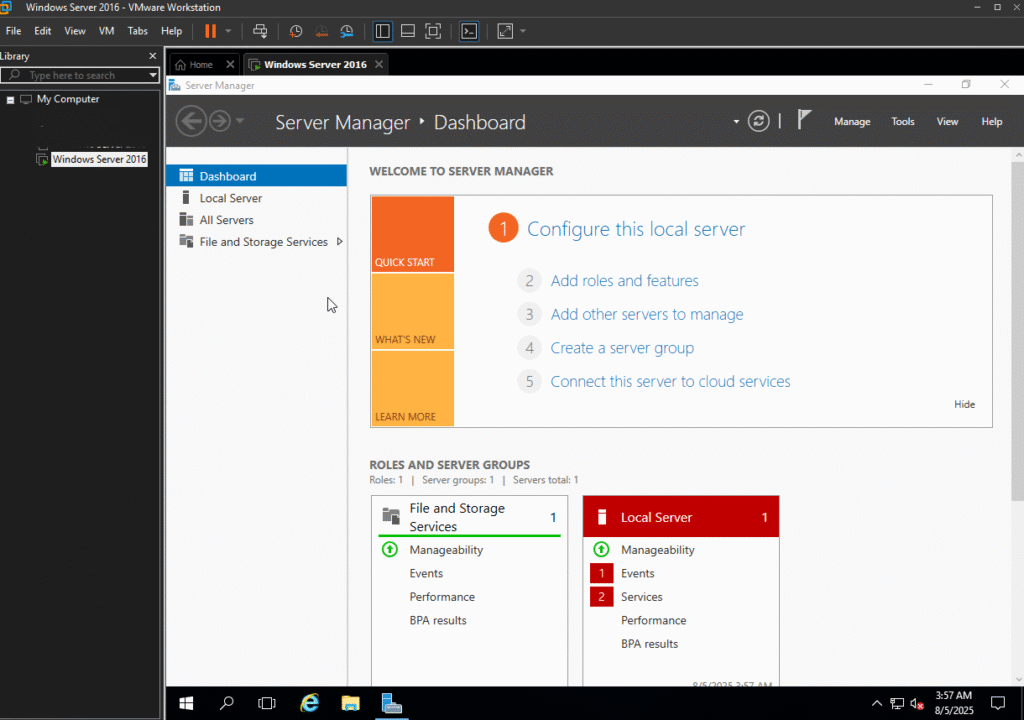Open Task View on taskbar
1024x720 pixels.
pyautogui.click(x=266, y=703)
